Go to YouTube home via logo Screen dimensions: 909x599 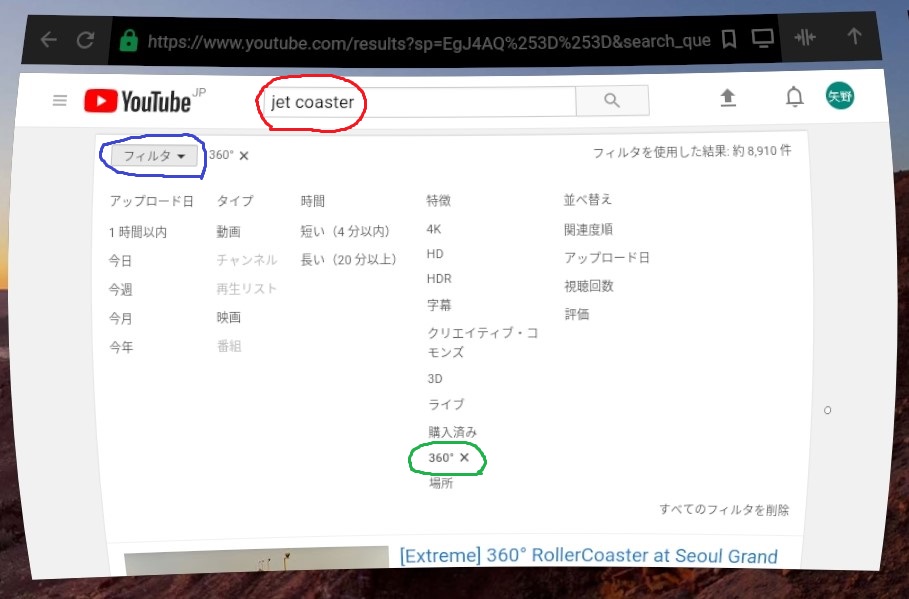point(137,101)
